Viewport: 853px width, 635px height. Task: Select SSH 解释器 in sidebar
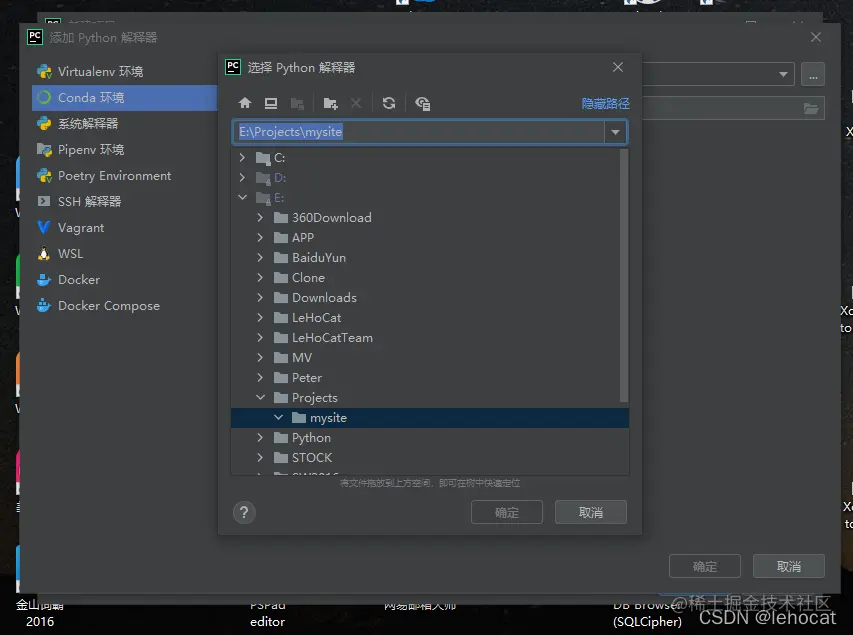125,201
